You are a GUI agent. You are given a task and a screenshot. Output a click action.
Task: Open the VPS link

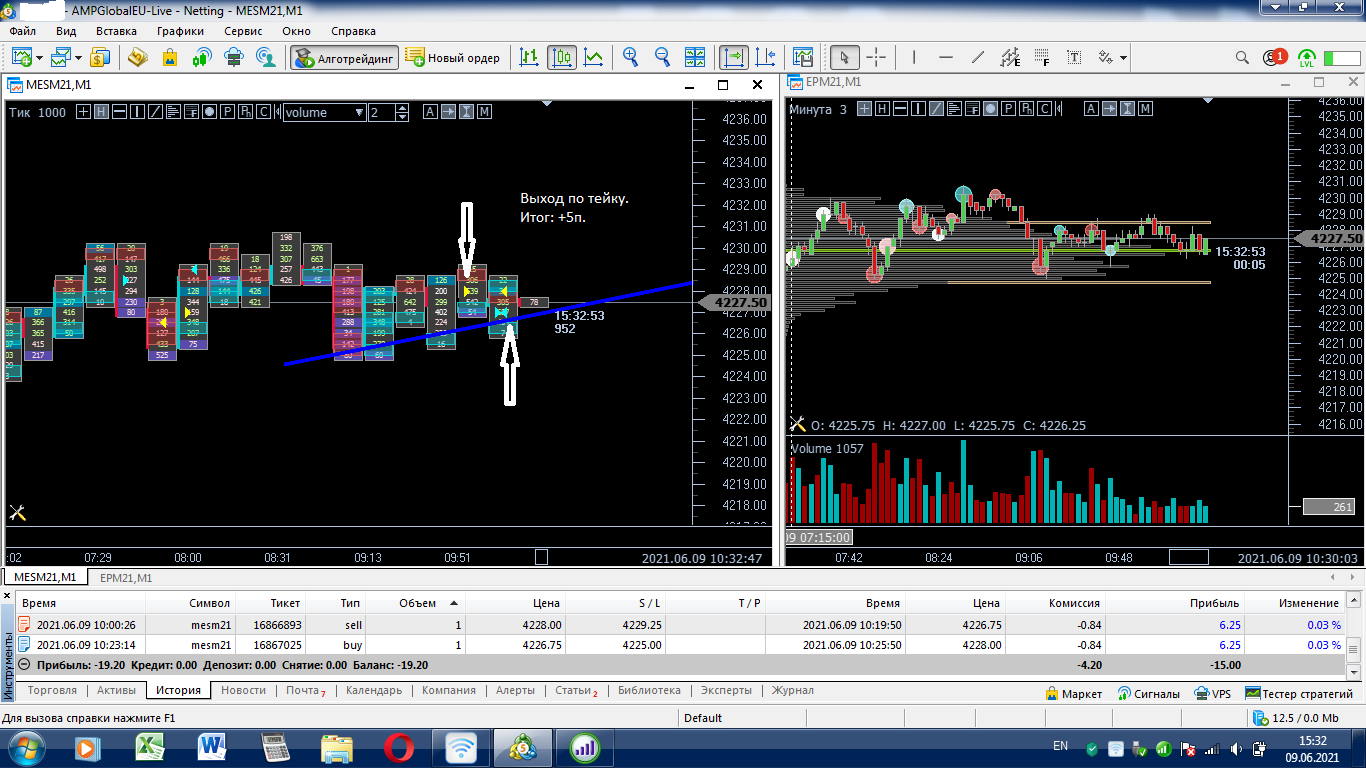(x=1213, y=693)
